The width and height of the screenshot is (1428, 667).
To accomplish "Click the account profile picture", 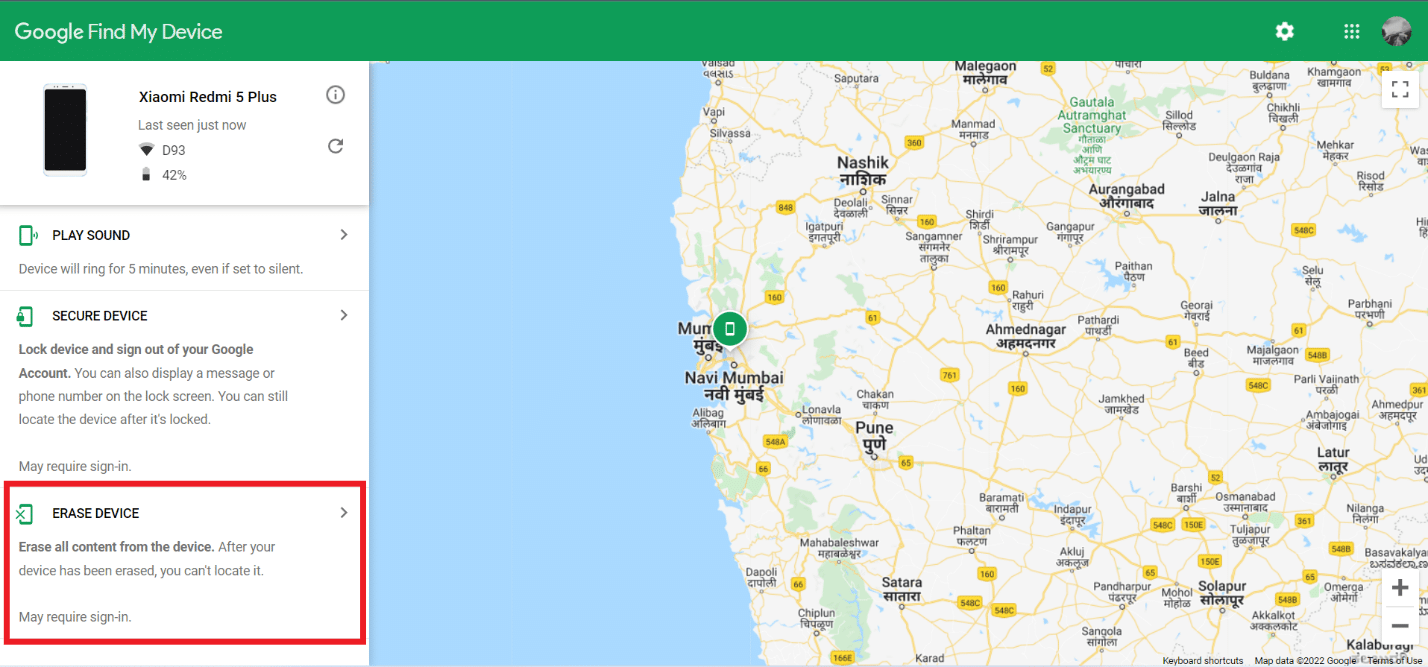I will tap(1396, 31).
